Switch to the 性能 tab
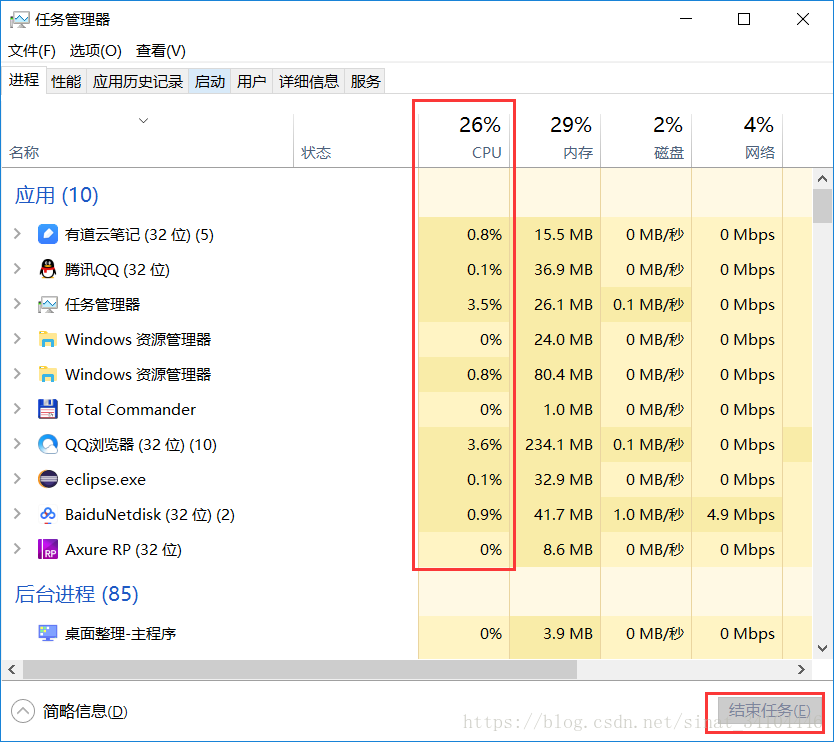 tap(66, 81)
